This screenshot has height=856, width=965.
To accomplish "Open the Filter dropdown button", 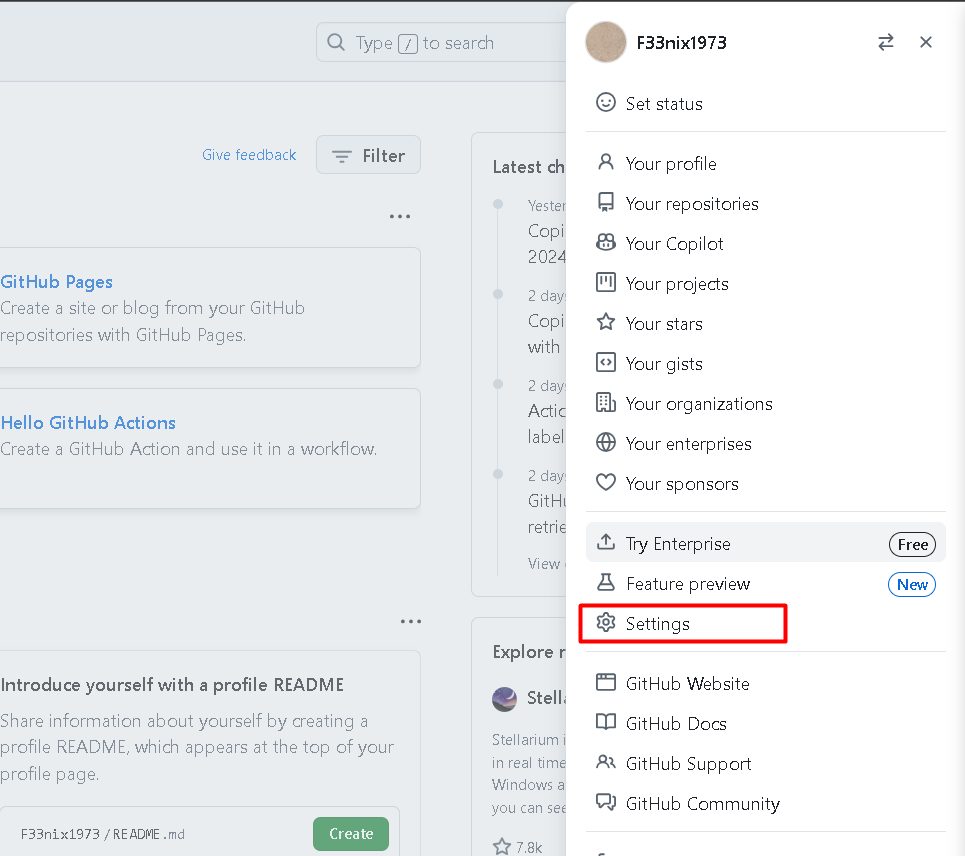I will pyautogui.click(x=369, y=155).
